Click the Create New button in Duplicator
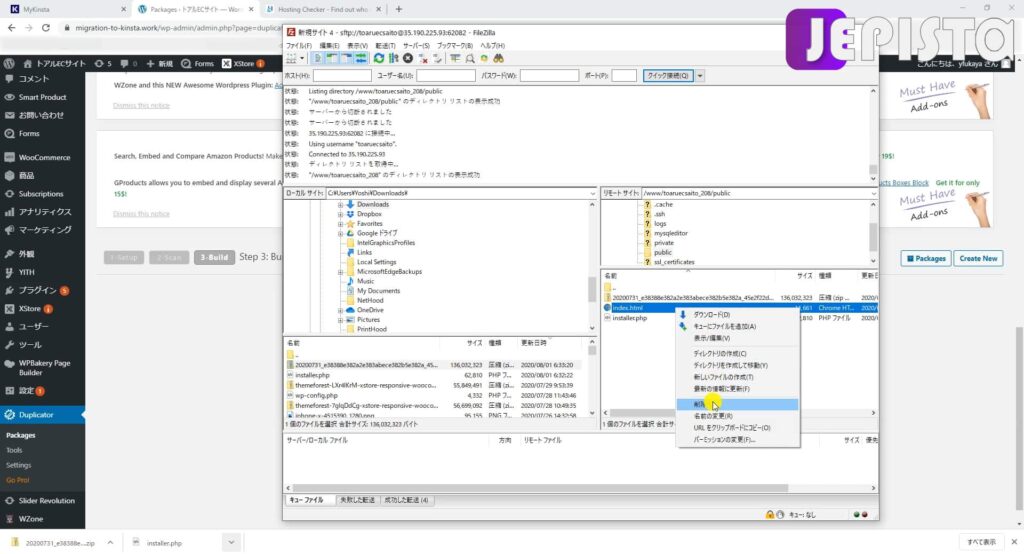The image size is (1024, 554). pyautogui.click(x=978, y=259)
